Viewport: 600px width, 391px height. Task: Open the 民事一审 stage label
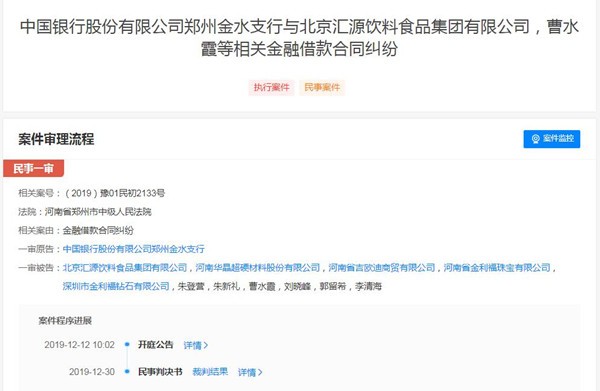point(34,168)
